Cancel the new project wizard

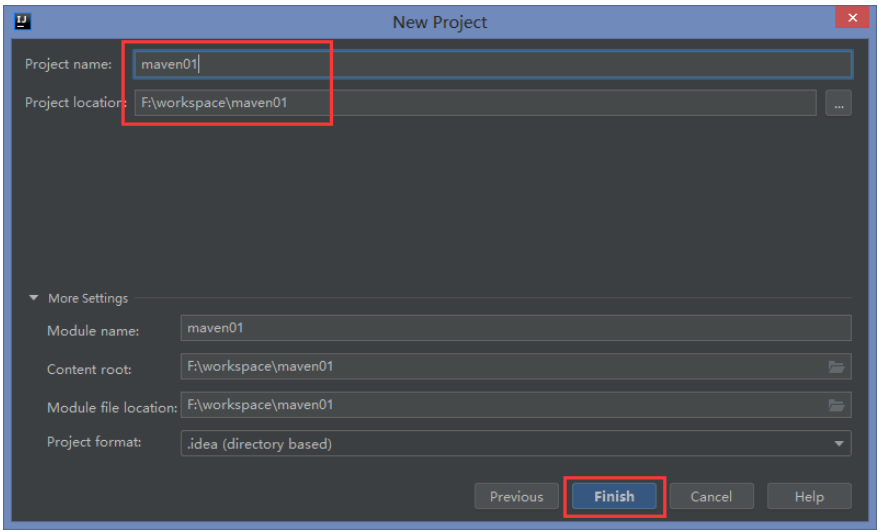click(x=711, y=497)
